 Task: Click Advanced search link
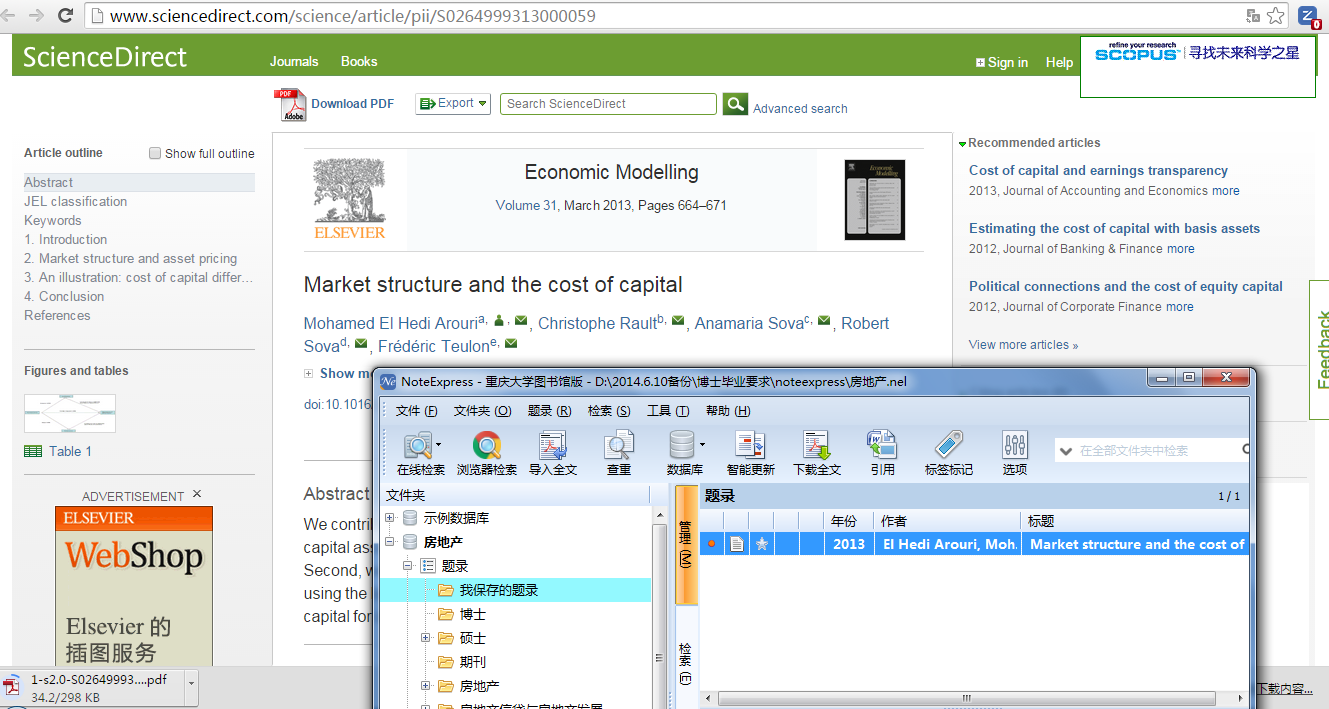click(x=800, y=109)
